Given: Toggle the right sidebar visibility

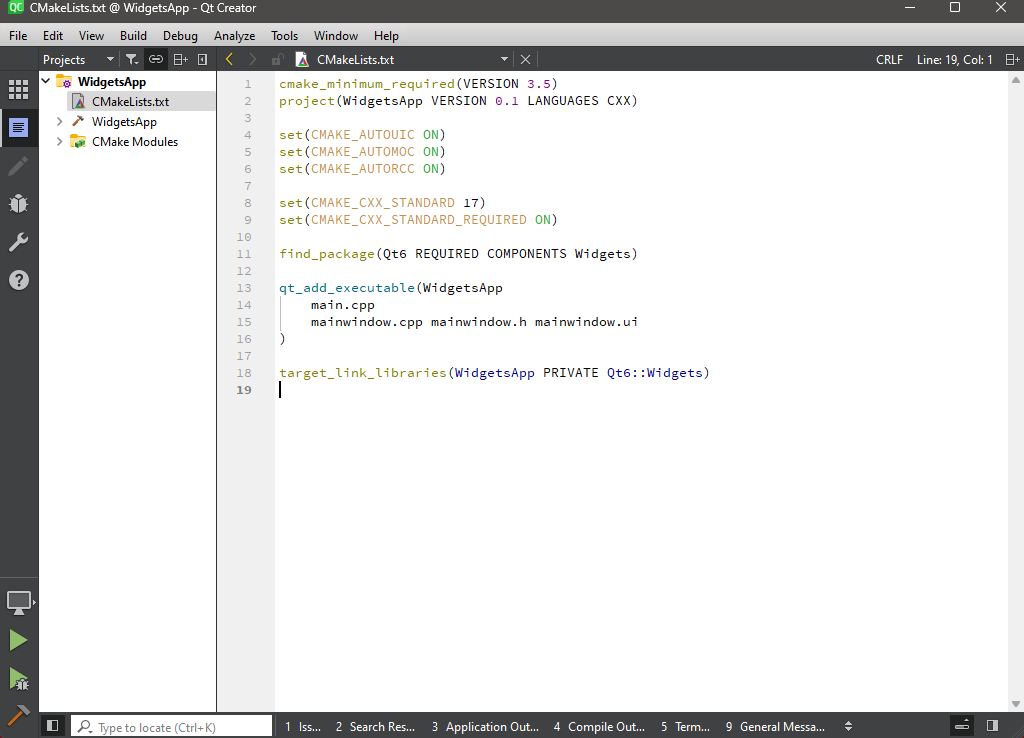Looking at the screenshot, I should [992, 726].
